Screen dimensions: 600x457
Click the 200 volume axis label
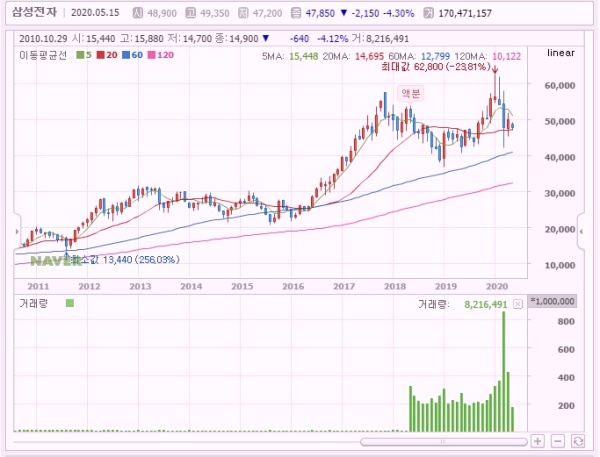566,405
